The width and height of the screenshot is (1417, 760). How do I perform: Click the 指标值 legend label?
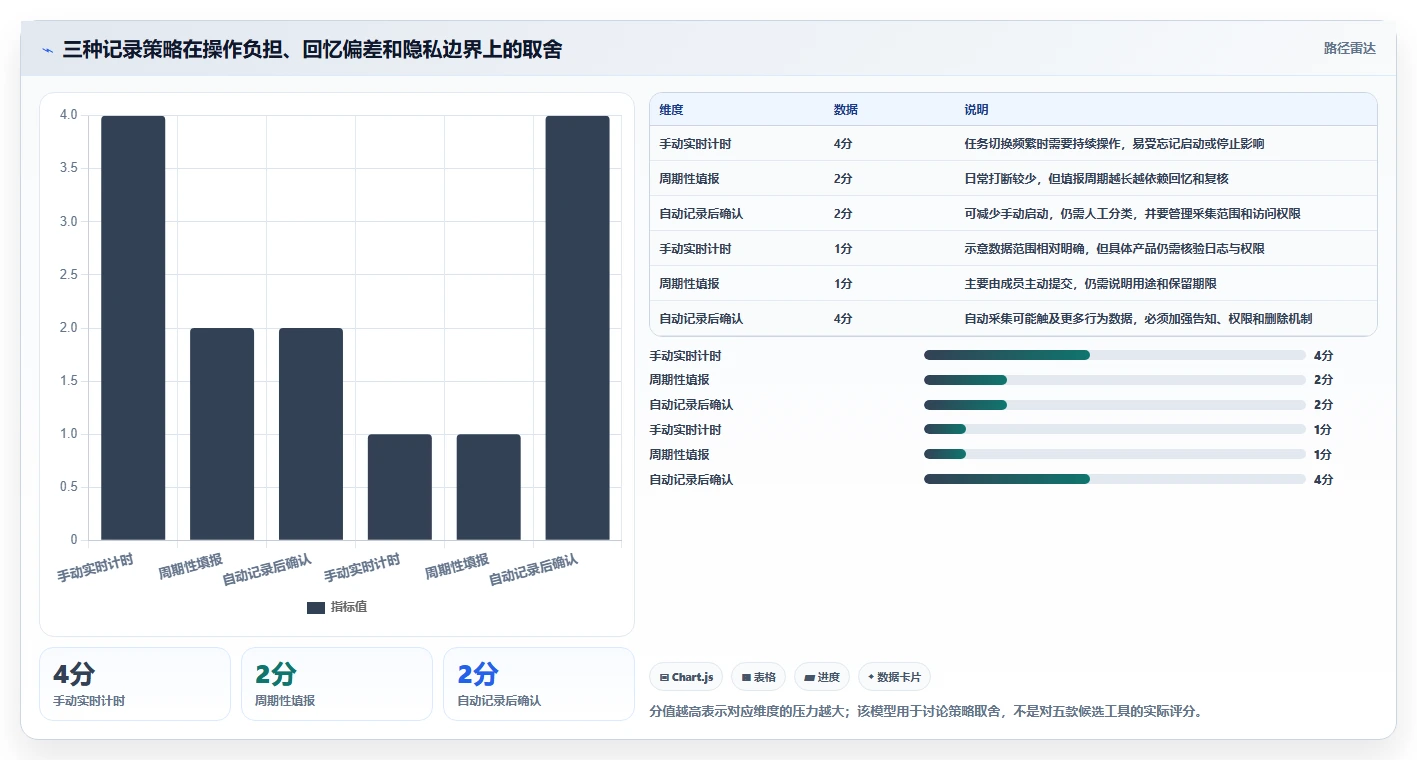click(x=349, y=608)
